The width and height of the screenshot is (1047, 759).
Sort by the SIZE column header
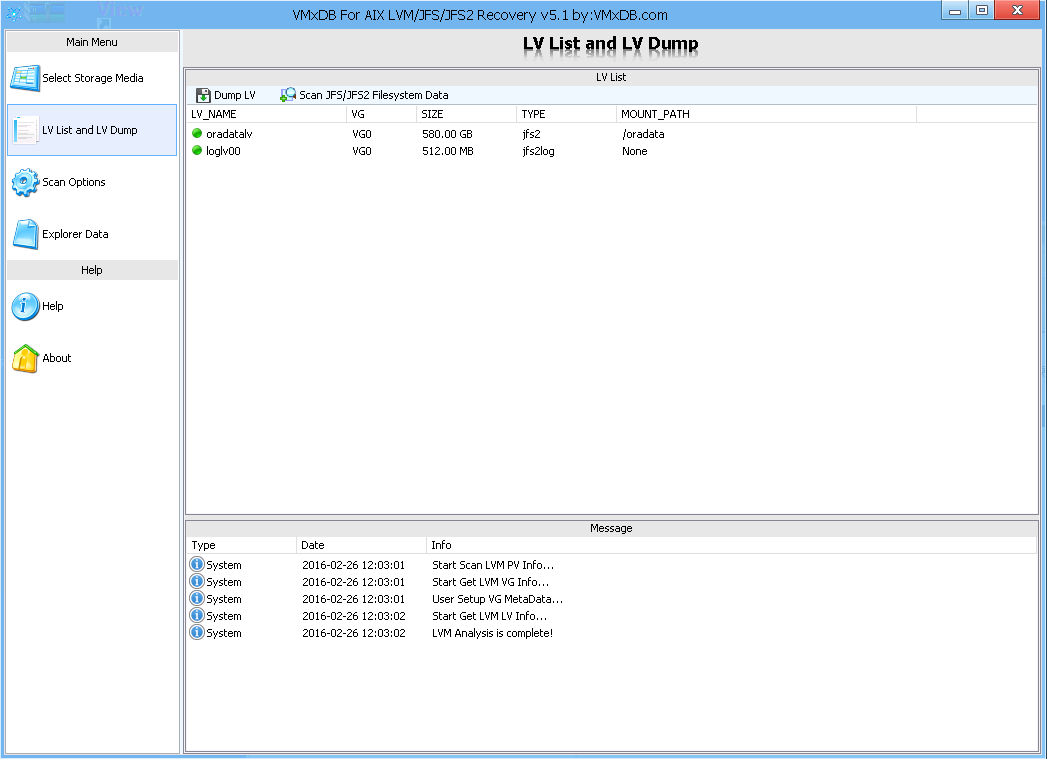coord(466,114)
